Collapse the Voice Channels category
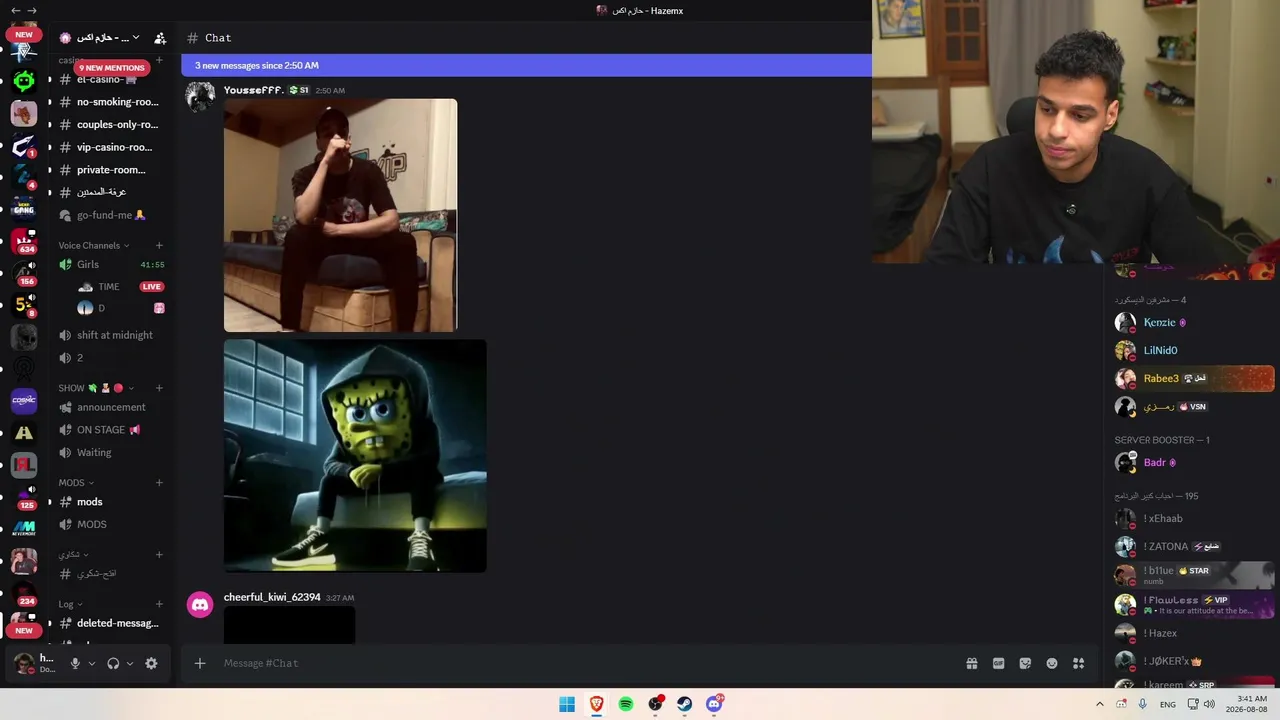1280x720 pixels. [93, 246]
